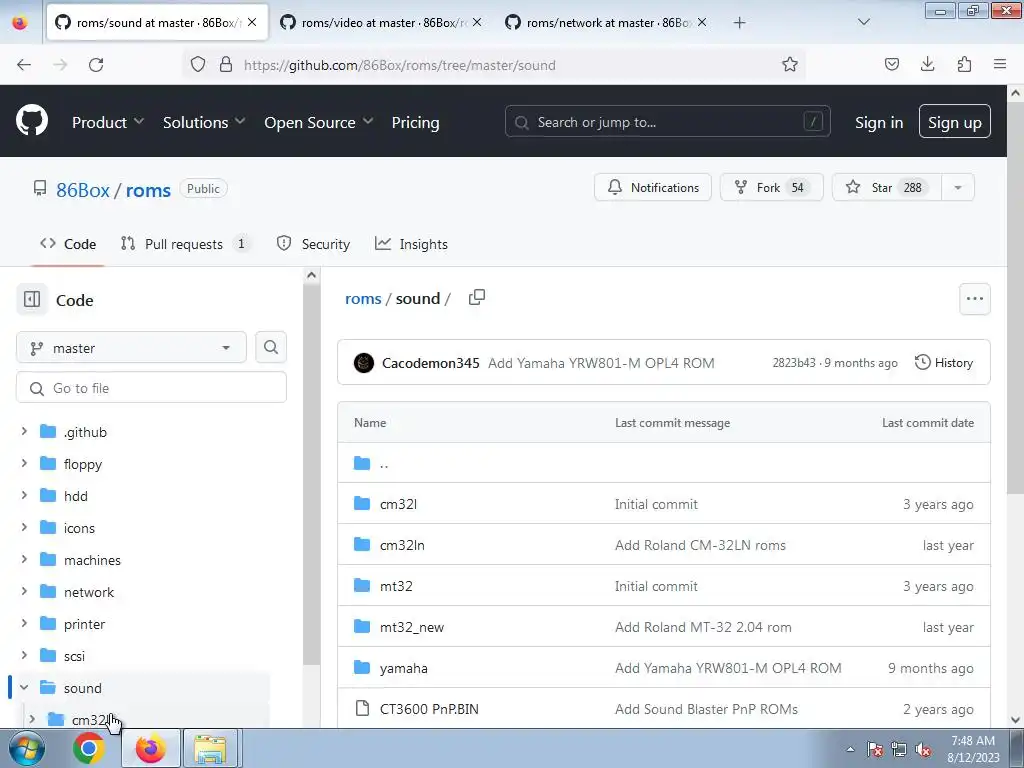Open the Star lists dropdown arrow
Viewport: 1024px width, 768px height.
957,187
